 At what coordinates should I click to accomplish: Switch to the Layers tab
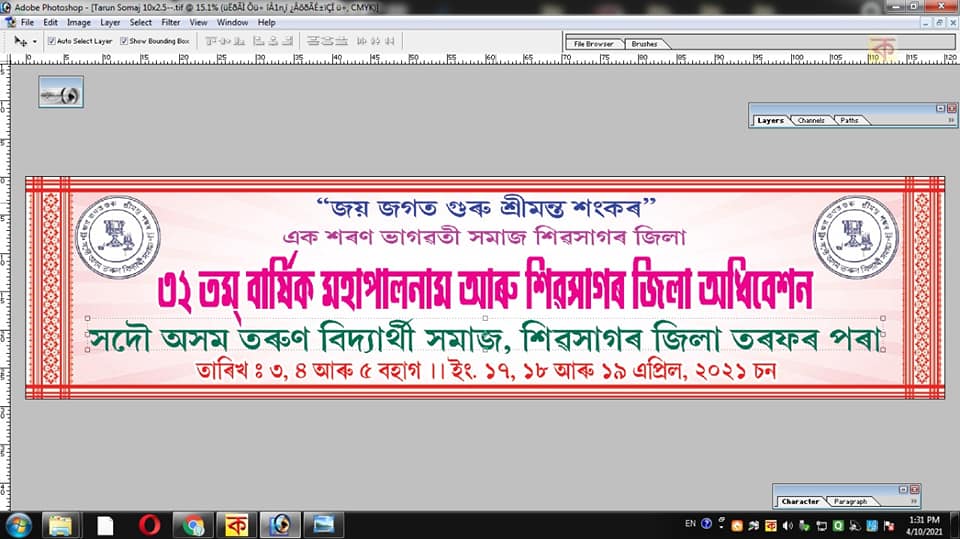pos(770,120)
